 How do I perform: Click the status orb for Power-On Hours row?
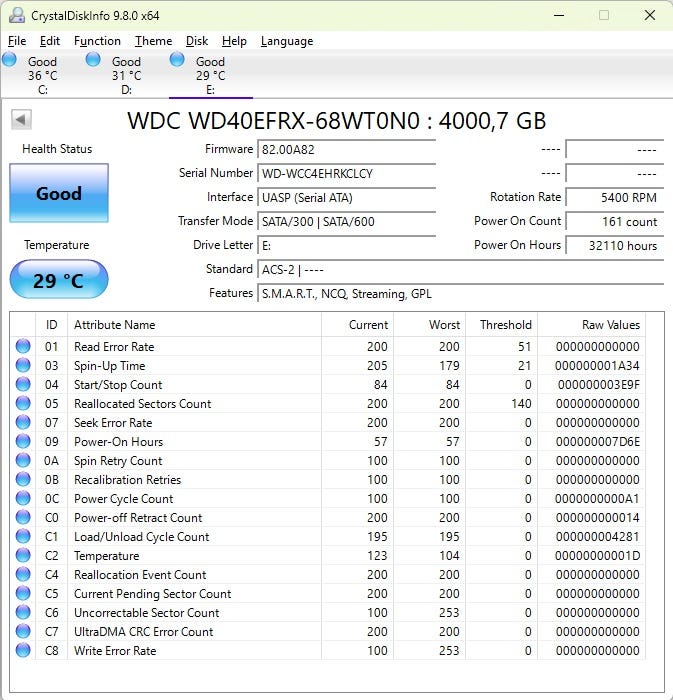(x=23, y=441)
